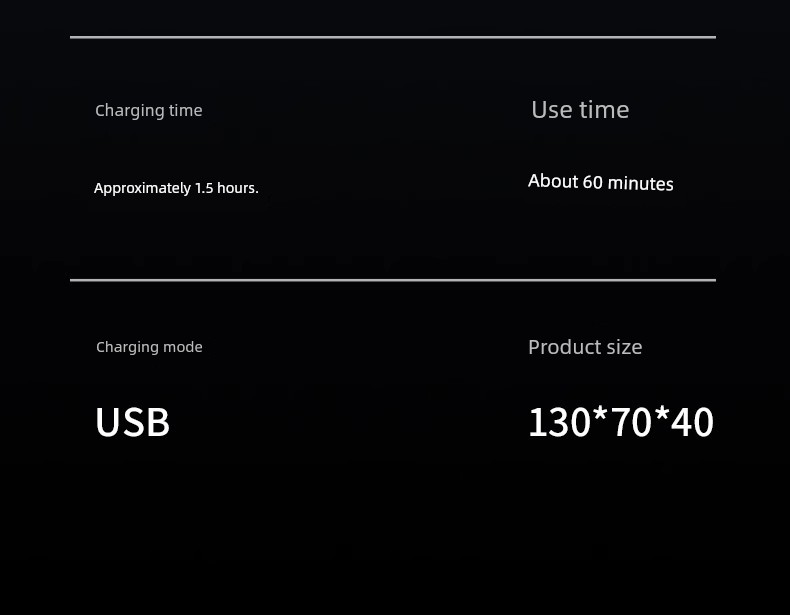Click the 'Charging mode' label
Image resolution: width=790 pixels, height=615 pixels.
(x=149, y=347)
